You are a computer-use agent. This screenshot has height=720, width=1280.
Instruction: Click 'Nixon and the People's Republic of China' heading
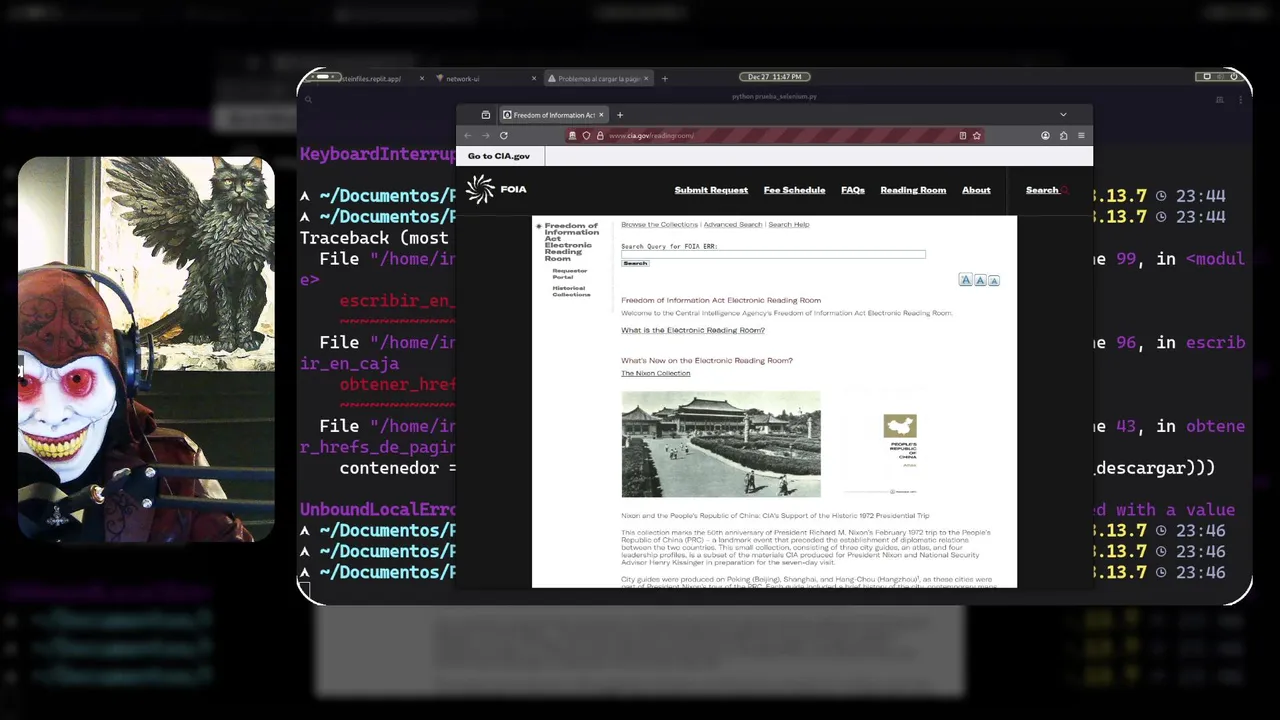pyautogui.click(x=775, y=516)
